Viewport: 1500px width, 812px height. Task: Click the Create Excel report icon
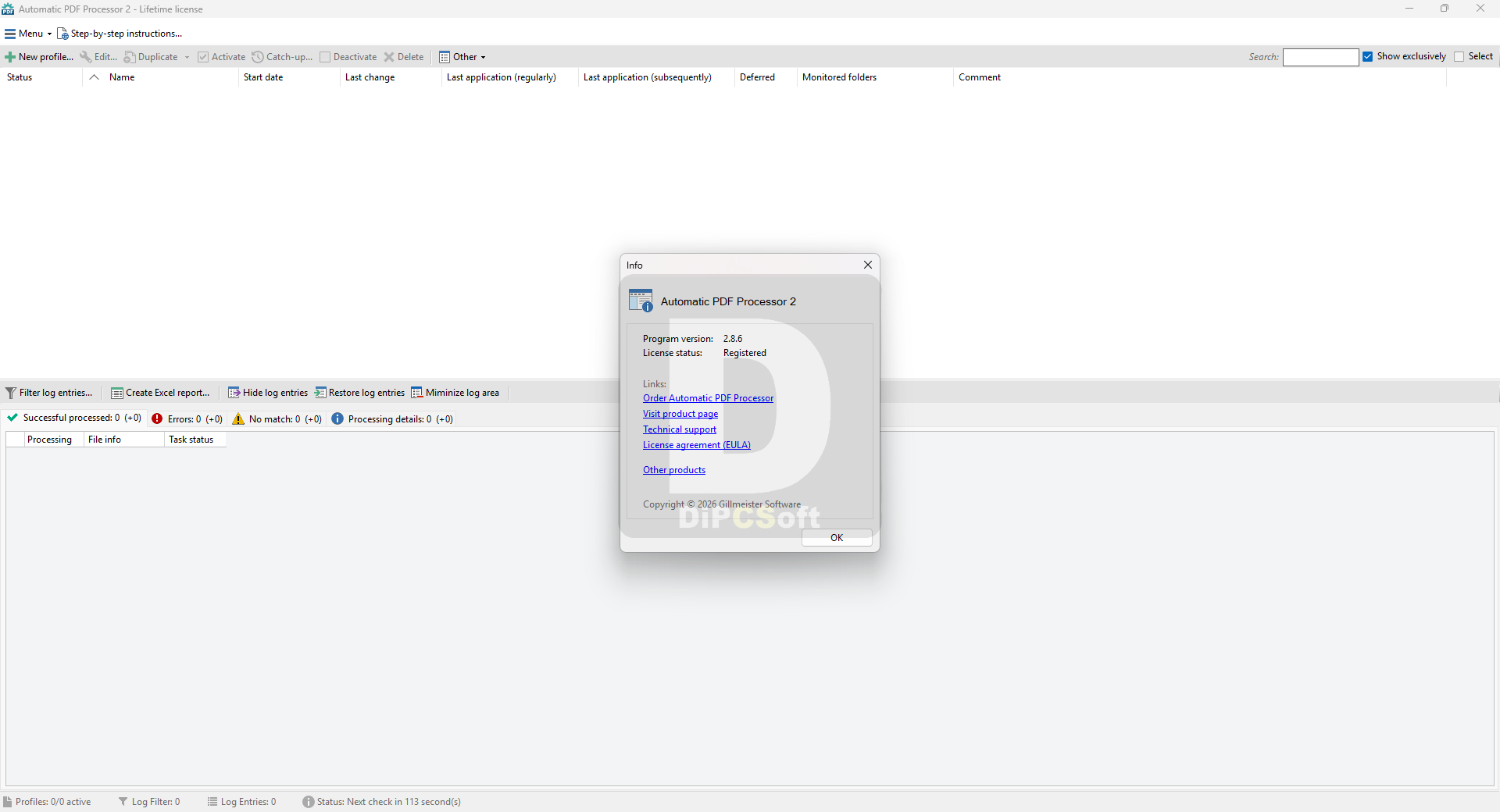117,393
